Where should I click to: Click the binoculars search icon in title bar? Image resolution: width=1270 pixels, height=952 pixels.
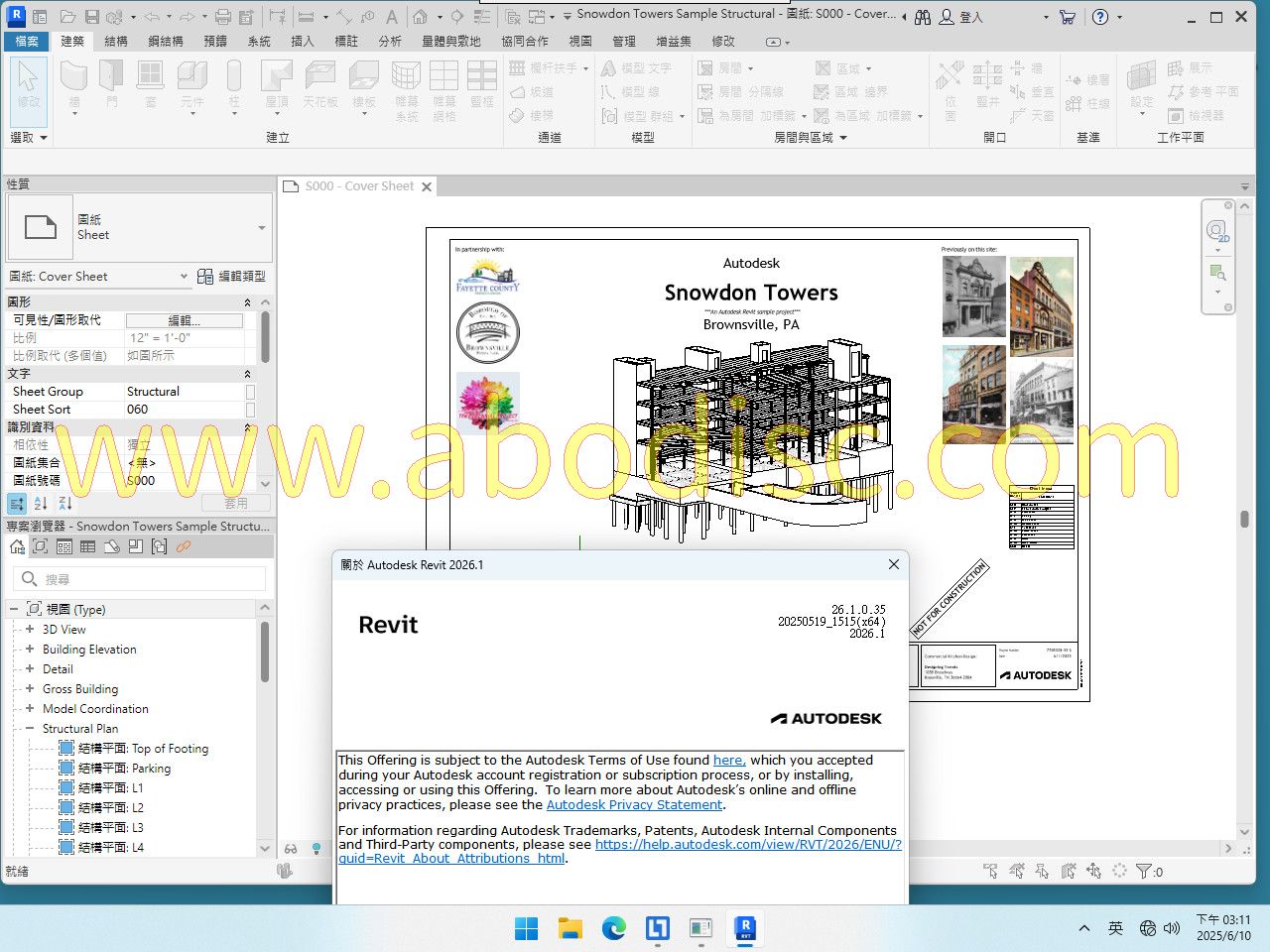pyautogui.click(x=923, y=17)
